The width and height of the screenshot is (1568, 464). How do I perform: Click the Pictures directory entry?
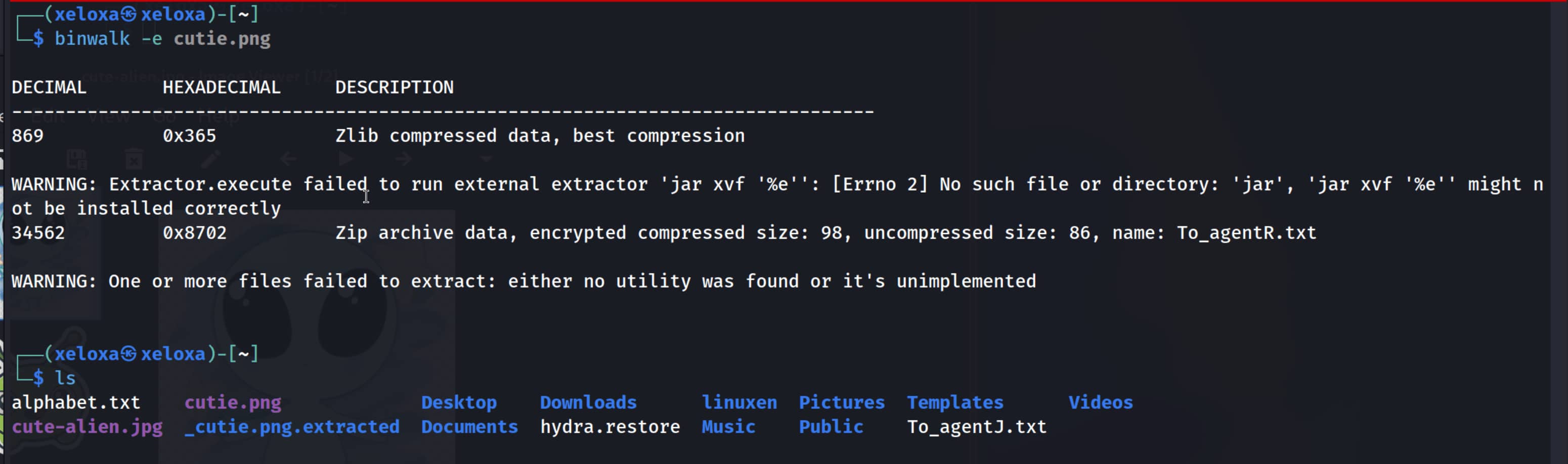point(841,402)
